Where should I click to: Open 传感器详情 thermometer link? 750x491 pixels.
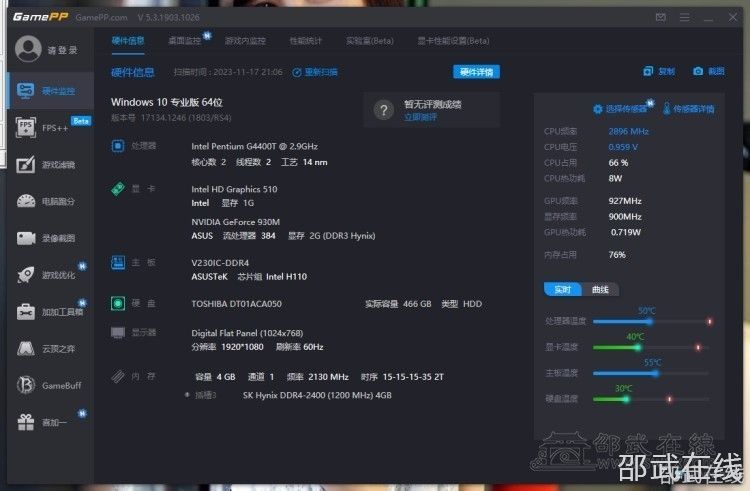tap(689, 109)
